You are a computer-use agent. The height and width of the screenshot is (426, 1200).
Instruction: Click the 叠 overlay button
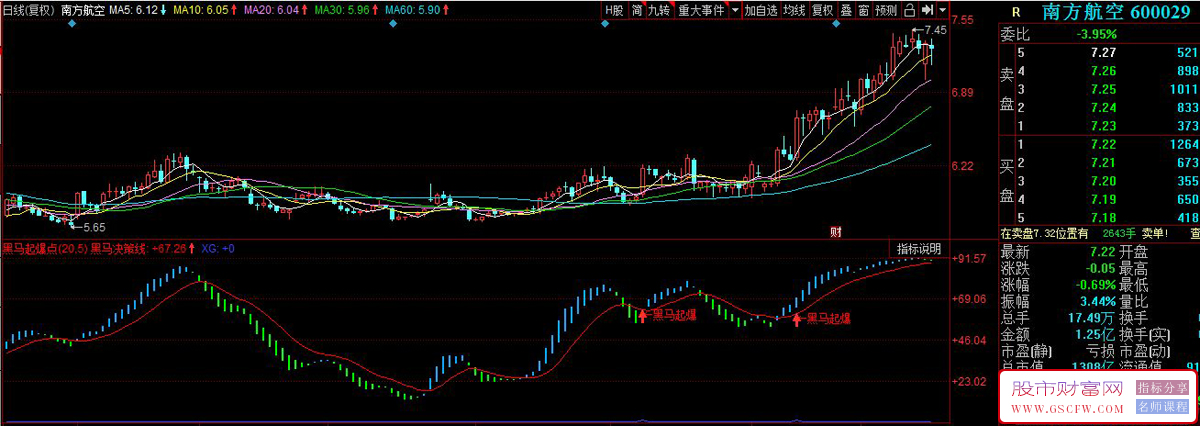[846, 10]
